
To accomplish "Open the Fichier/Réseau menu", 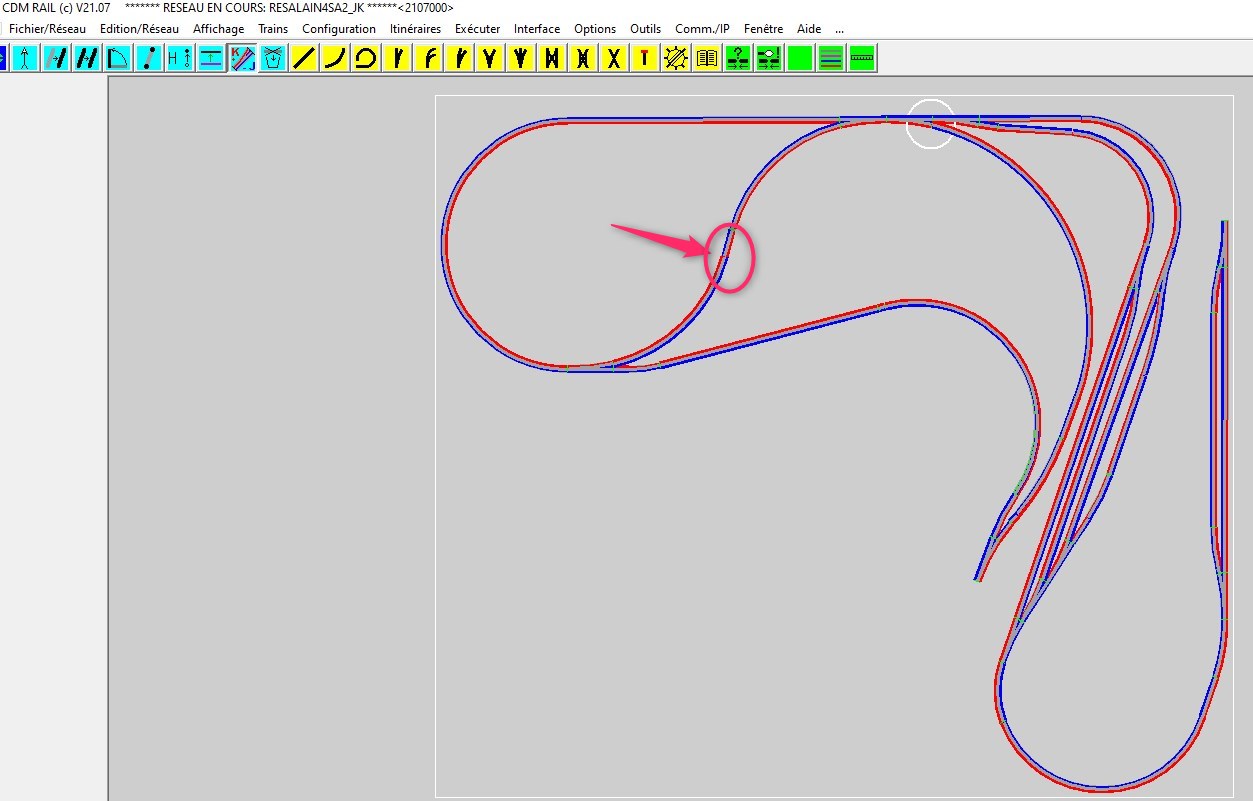I will click(47, 29).
